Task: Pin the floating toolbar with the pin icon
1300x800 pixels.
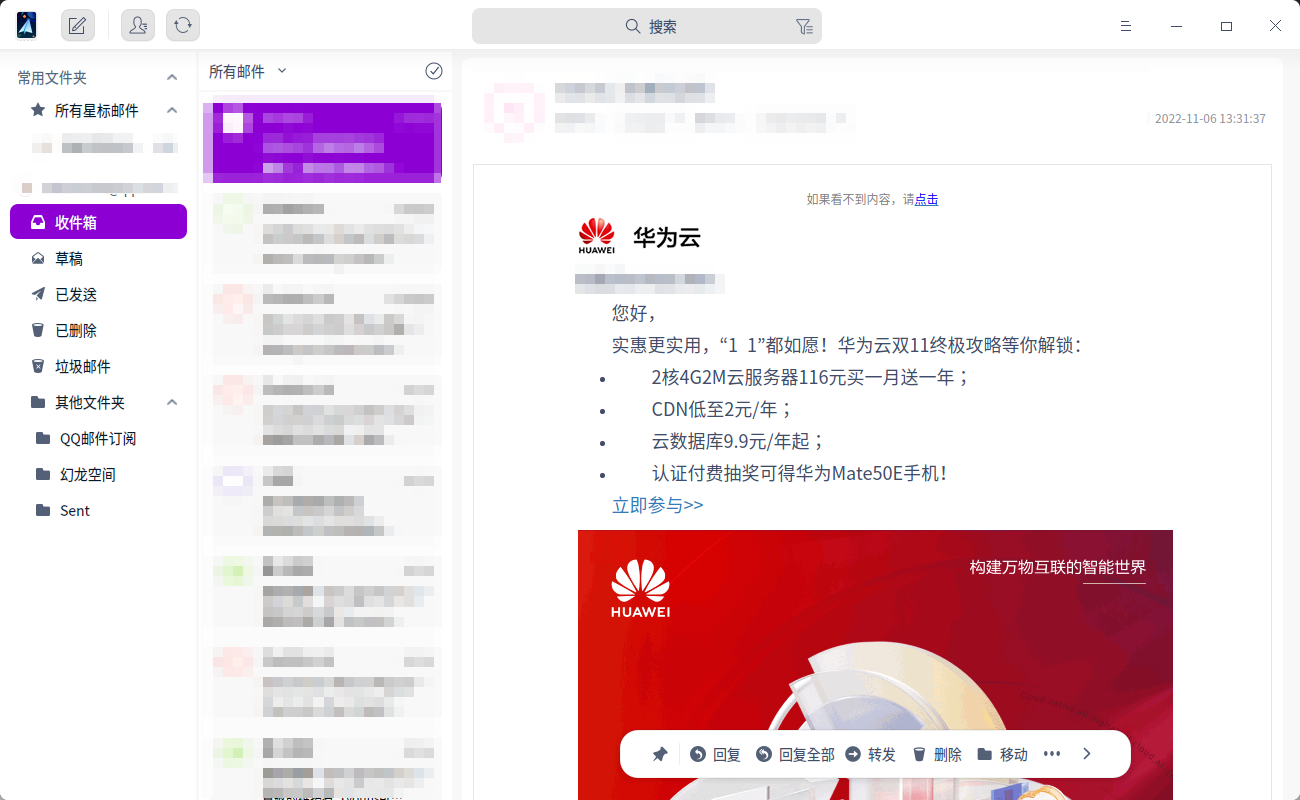Action: pos(660,754)
